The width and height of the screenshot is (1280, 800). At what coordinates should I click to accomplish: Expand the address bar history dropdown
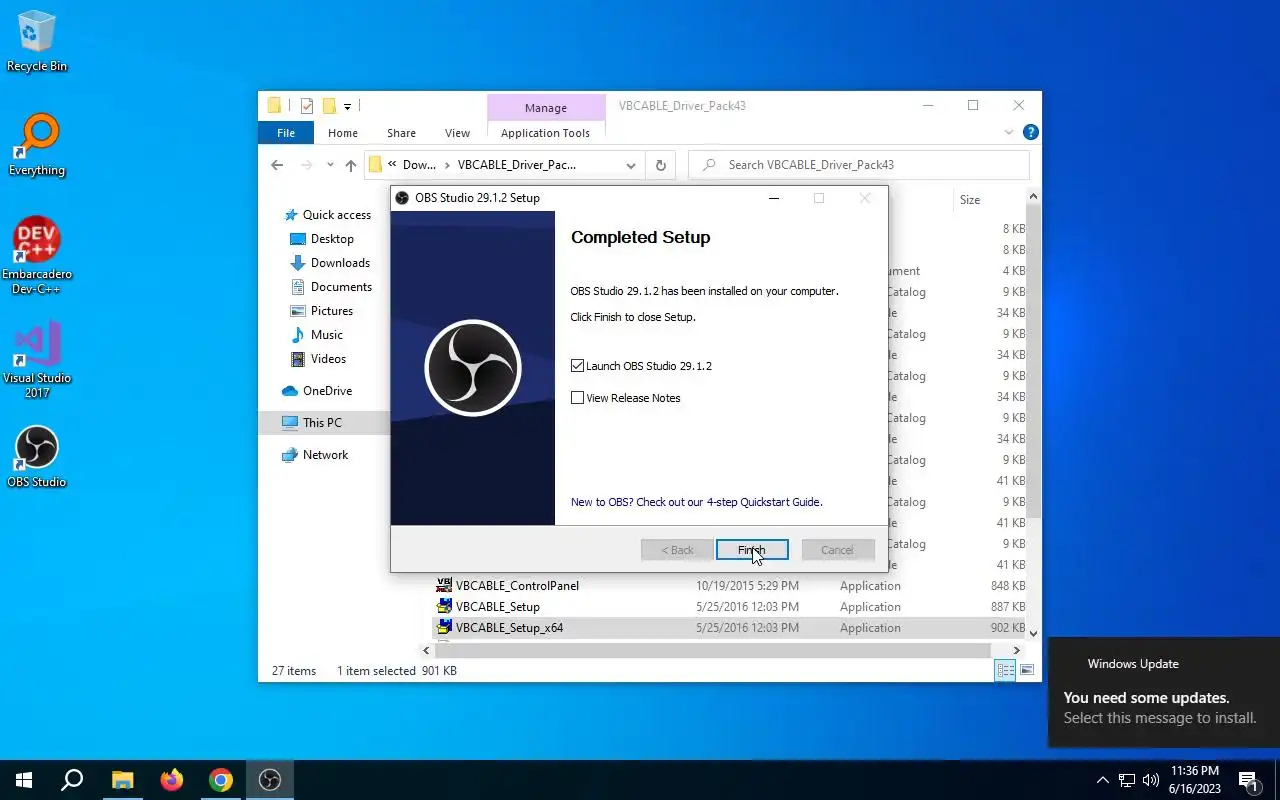click(631, 165)
